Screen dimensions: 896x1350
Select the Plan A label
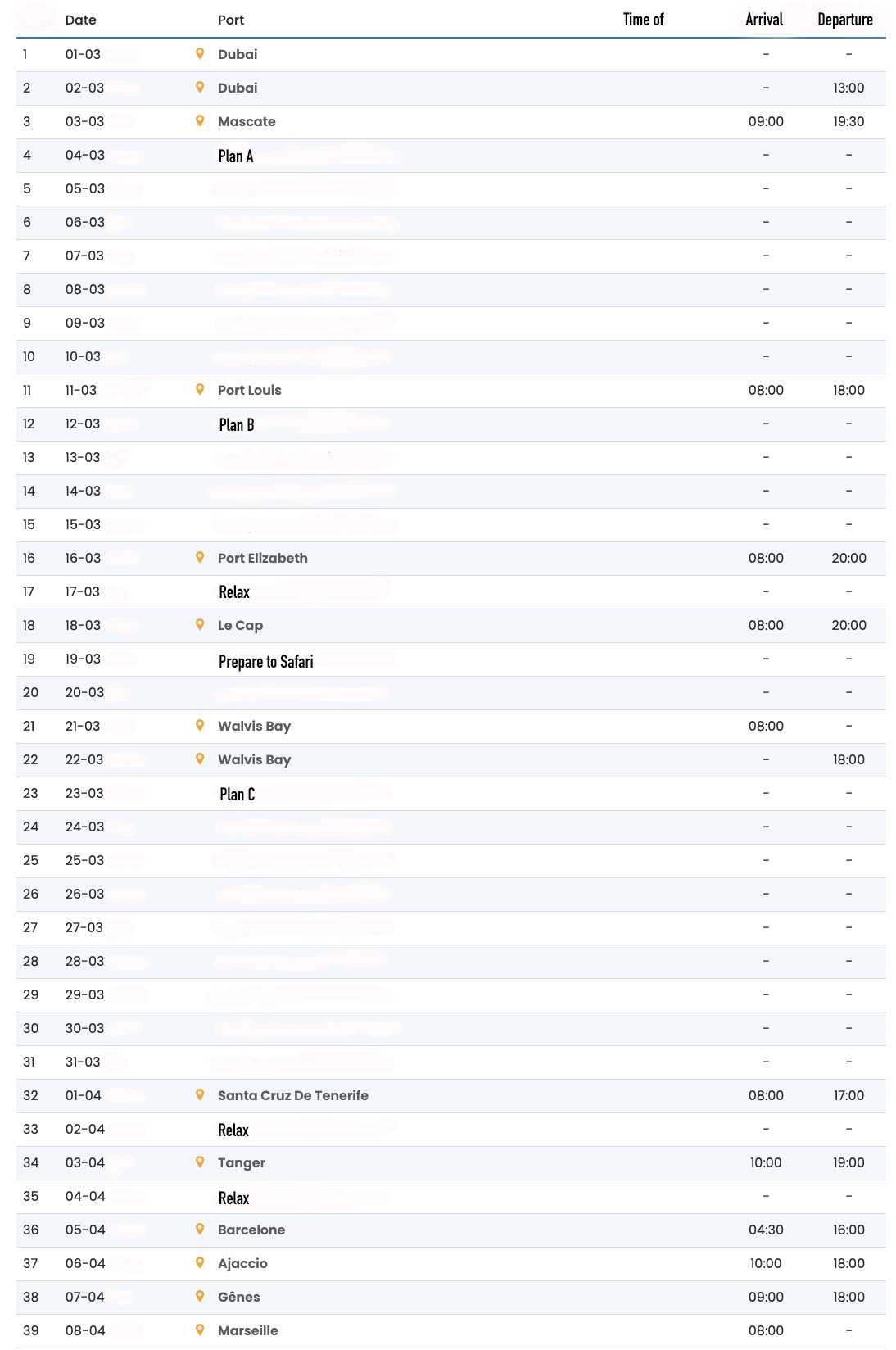pyautogui.click(x=236, y=156)
